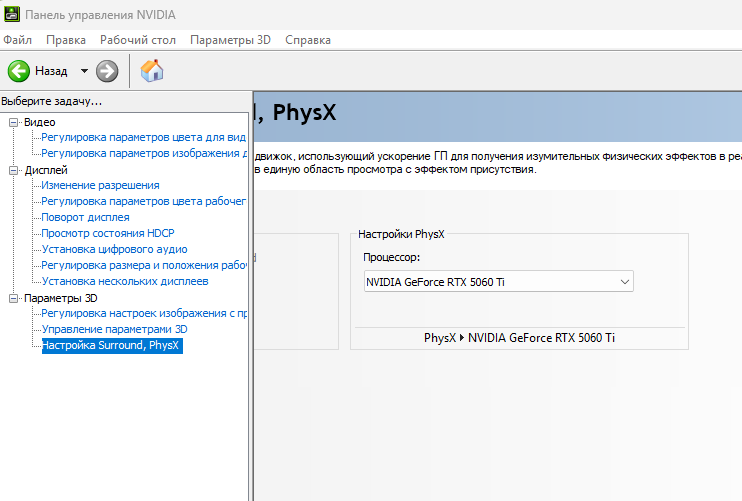Click the Настройки PhysX group label
742x501 pixels.
401,234
